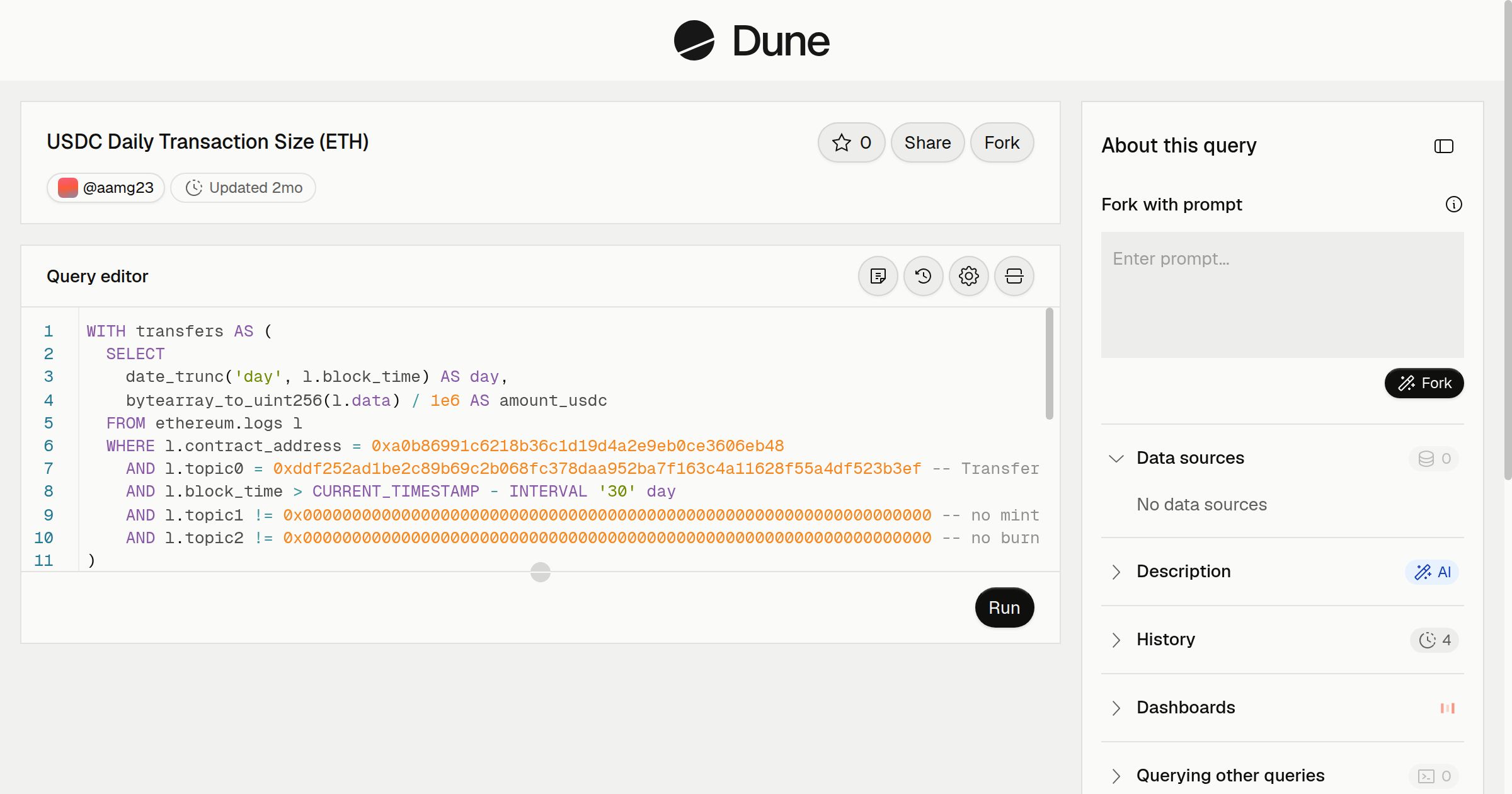The image size is (1512, 794).
Task: Click the History count badge
Action: [x=1435, y=640]
